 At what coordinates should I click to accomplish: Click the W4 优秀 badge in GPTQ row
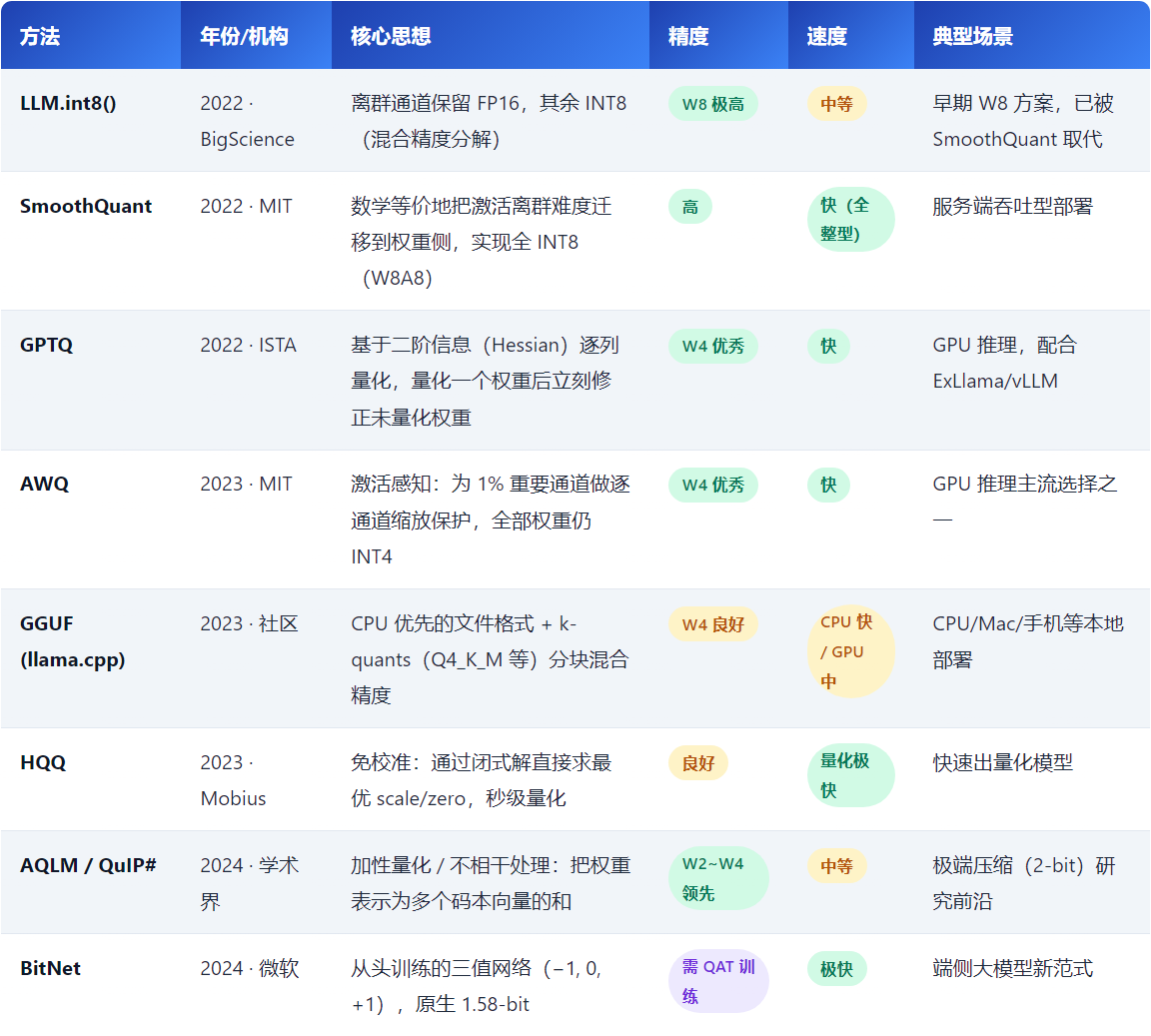[x=712, y=346]
